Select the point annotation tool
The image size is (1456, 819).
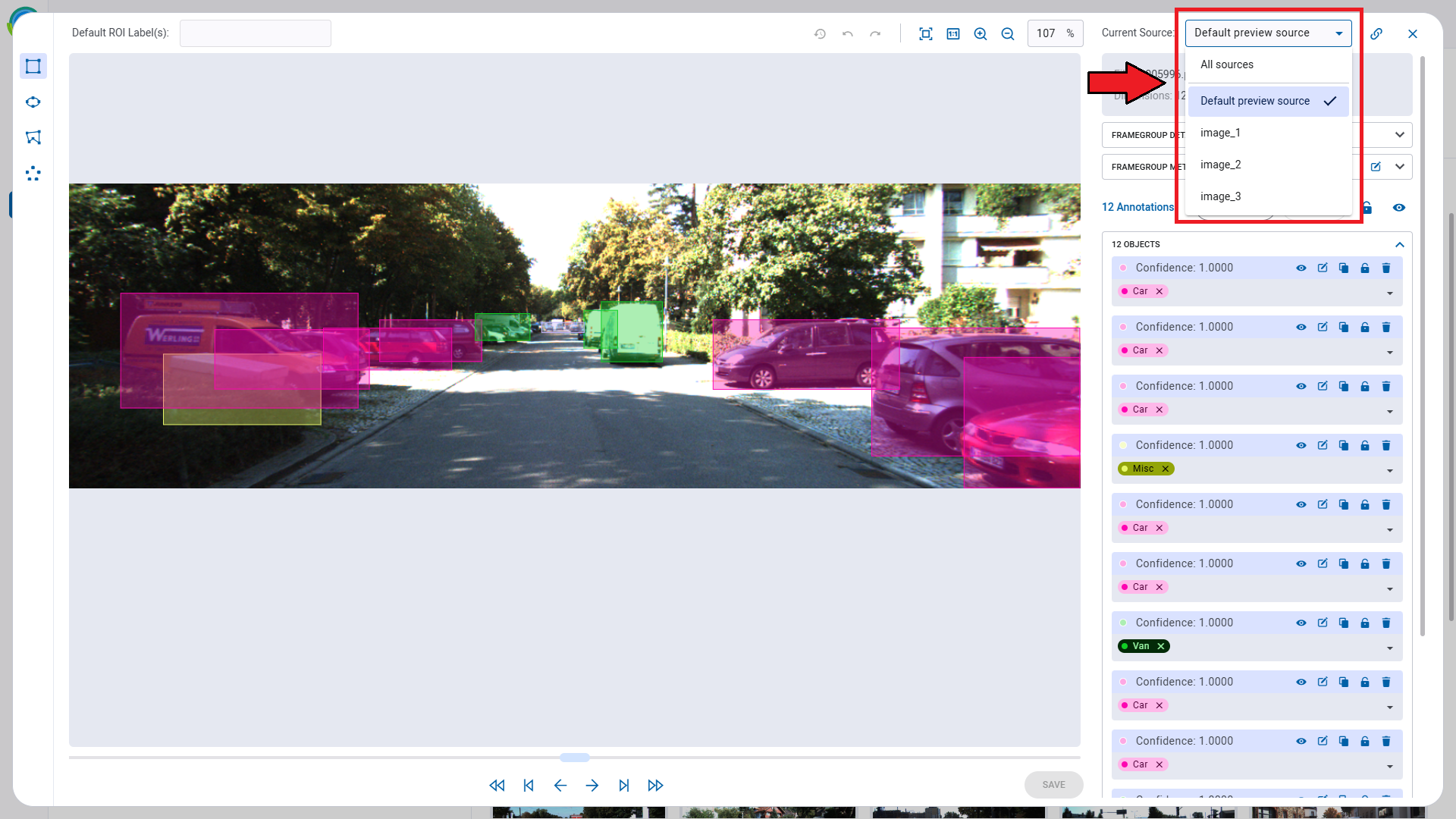[33, 174]
